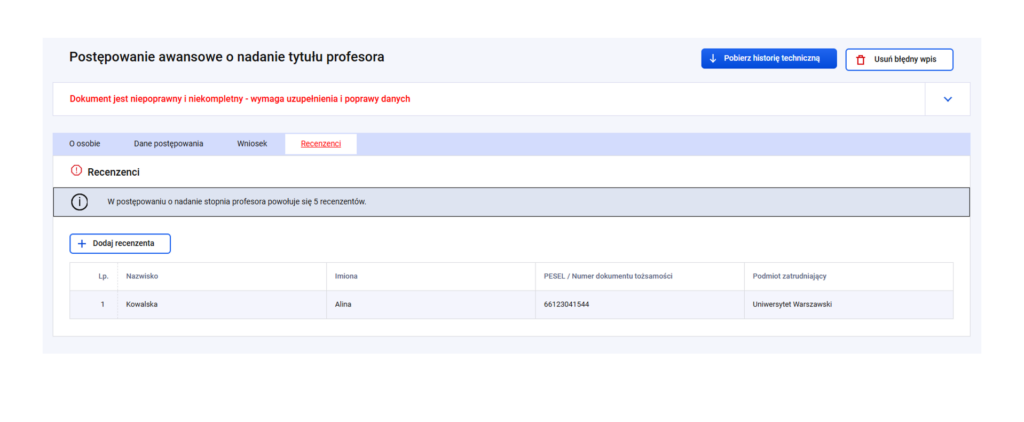Screen dimensions: 1024x422
Task: Select the Recenzenci tab
Action: tap(321, 144)
